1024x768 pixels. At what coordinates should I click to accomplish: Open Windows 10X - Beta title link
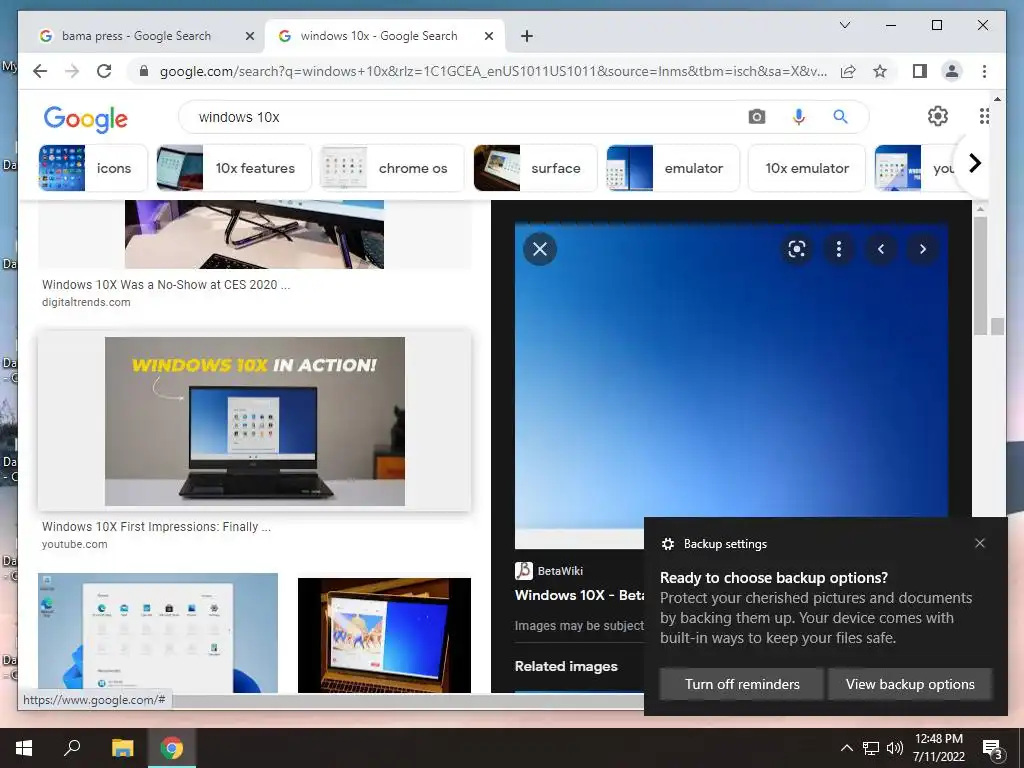579,596
